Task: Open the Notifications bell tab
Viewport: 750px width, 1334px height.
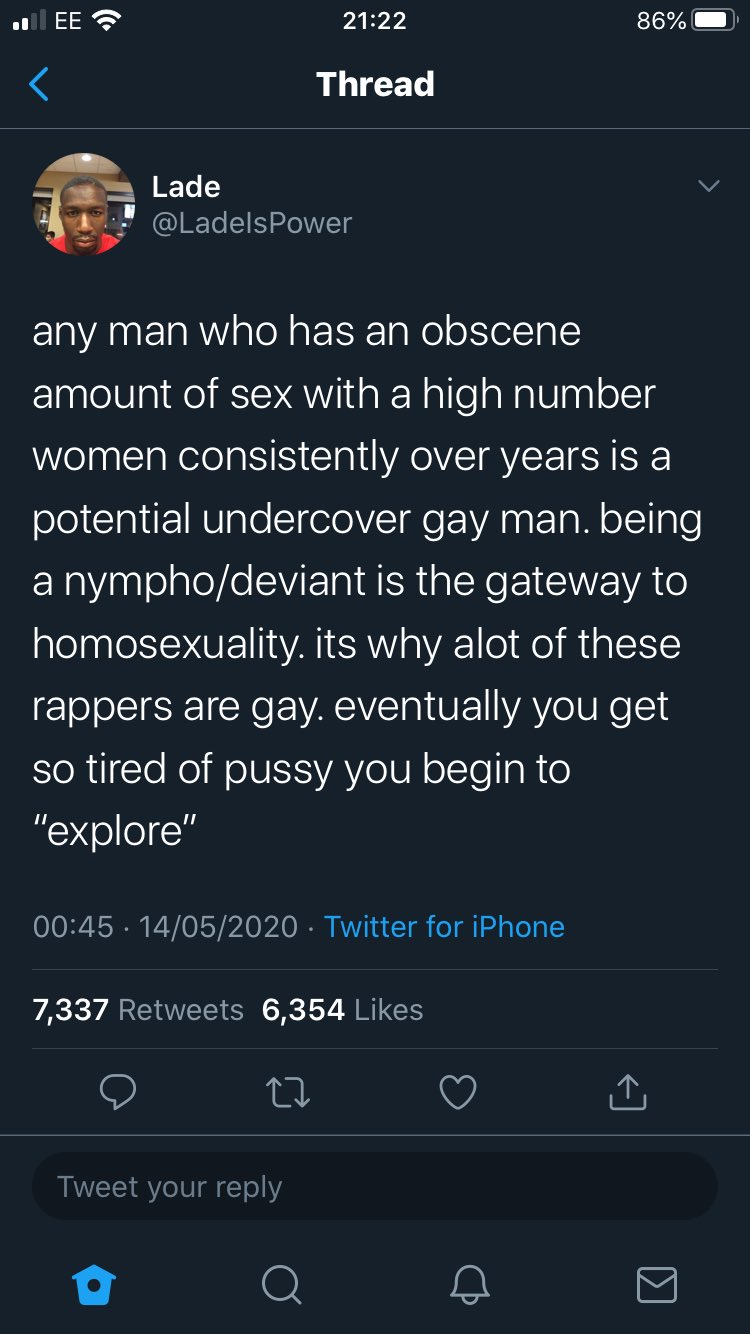Action: click(x=470, y=1285)
